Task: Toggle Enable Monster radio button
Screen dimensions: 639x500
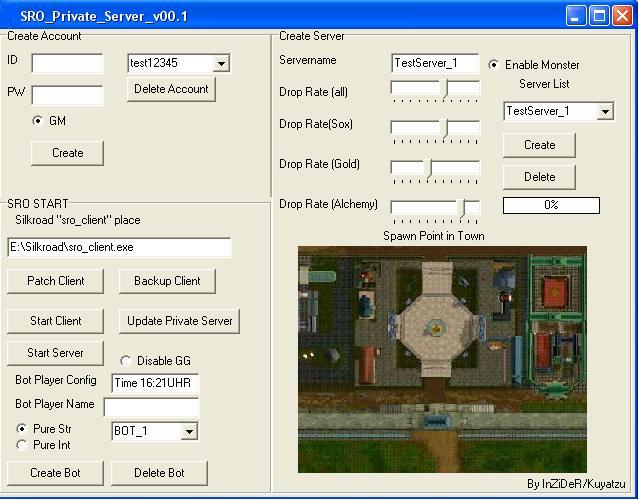Action: click(494, 65)
